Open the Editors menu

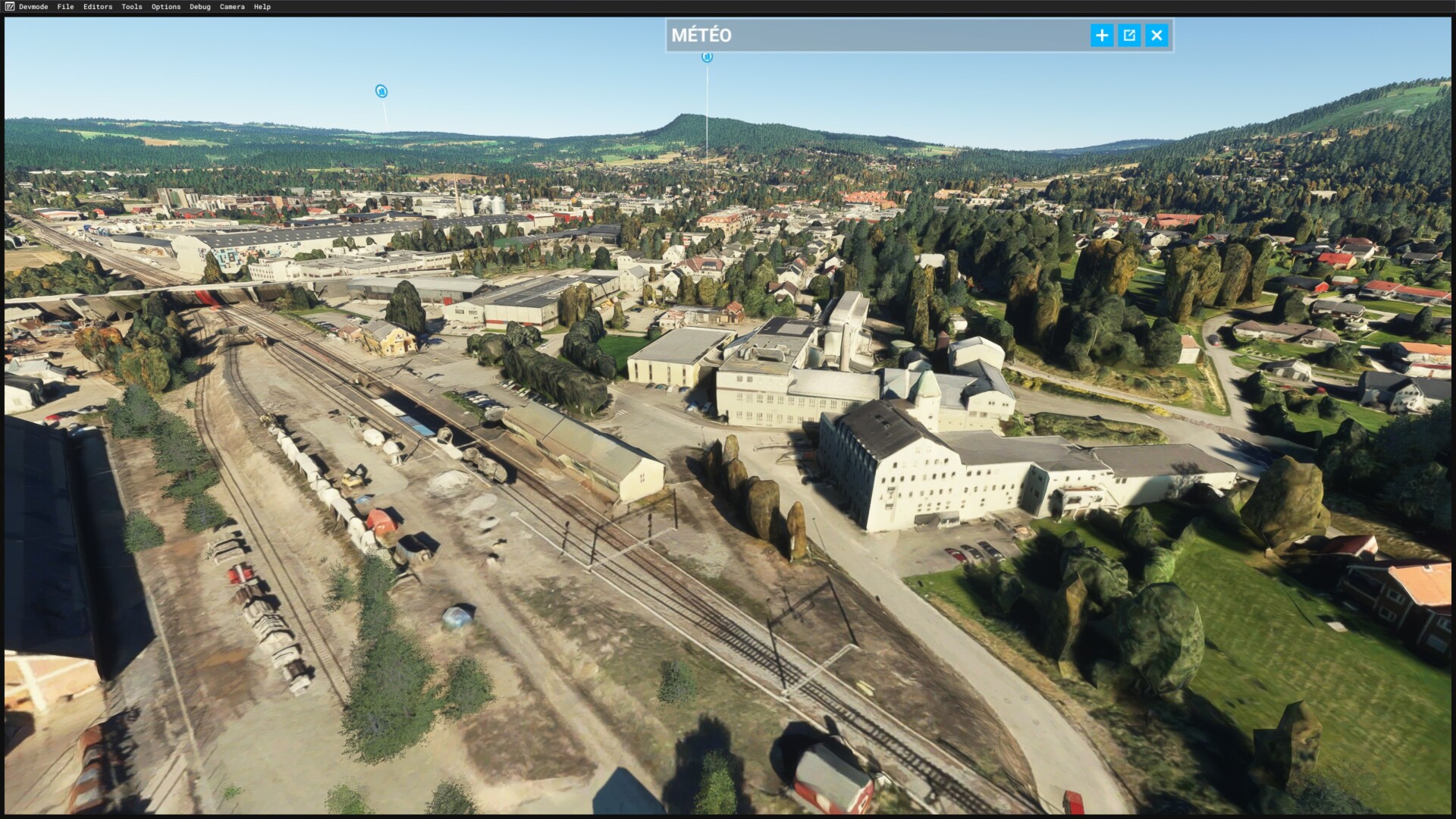coord(98,7)
